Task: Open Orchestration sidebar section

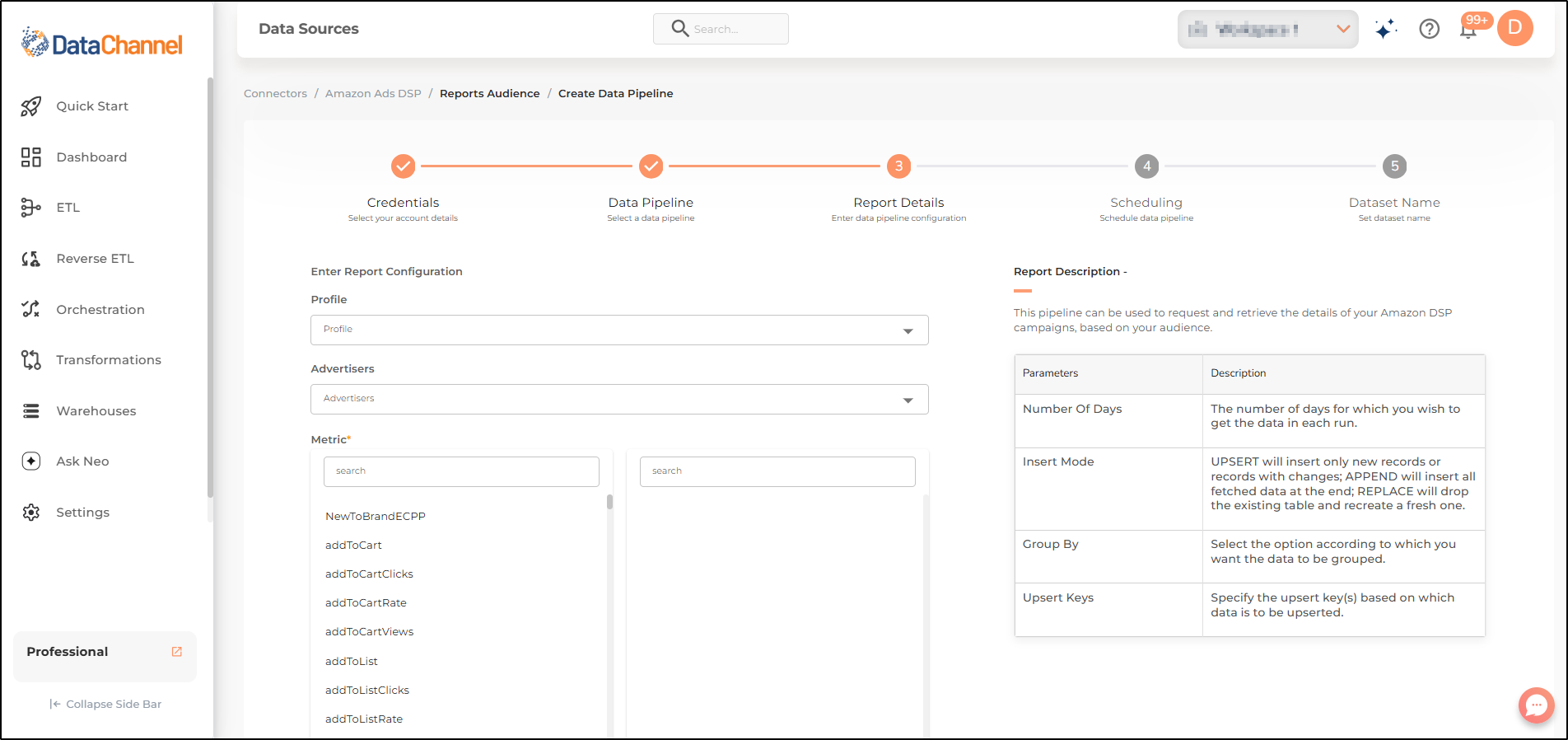Action: coord(100,310)
